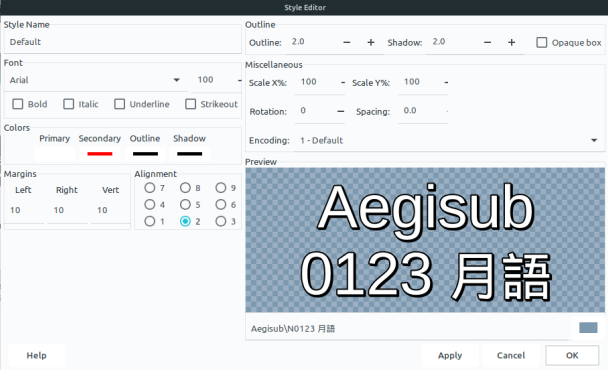The width and height of the screenshot is (608, 370).
Task: Edit the preview text field
Action: [x=407, y=329]
